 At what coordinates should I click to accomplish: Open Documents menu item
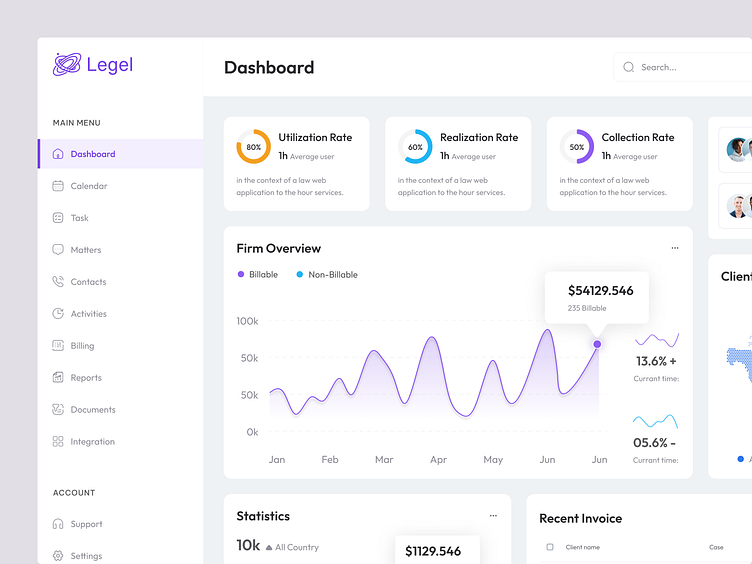pos(93,410)
